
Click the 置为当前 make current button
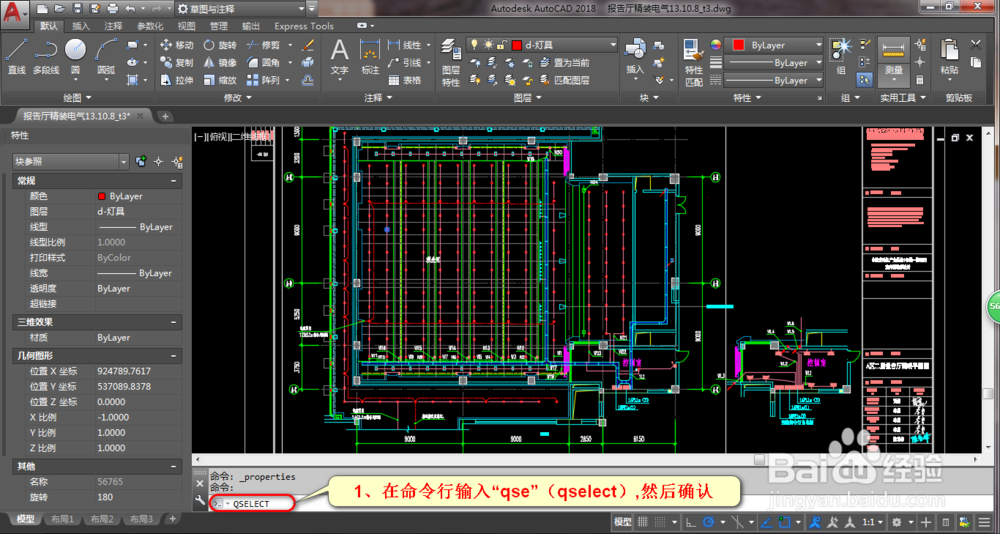pyautogui.click(x=564, y=63)
